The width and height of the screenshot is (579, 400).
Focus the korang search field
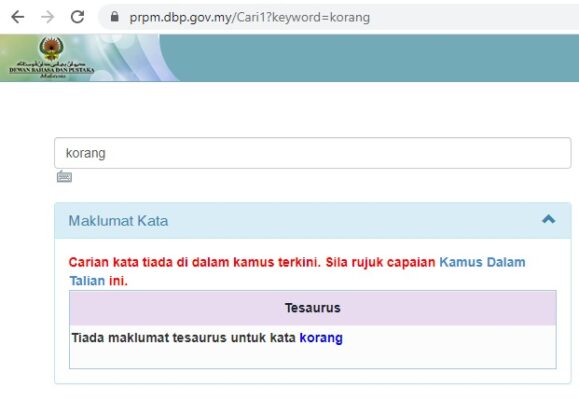312,153
